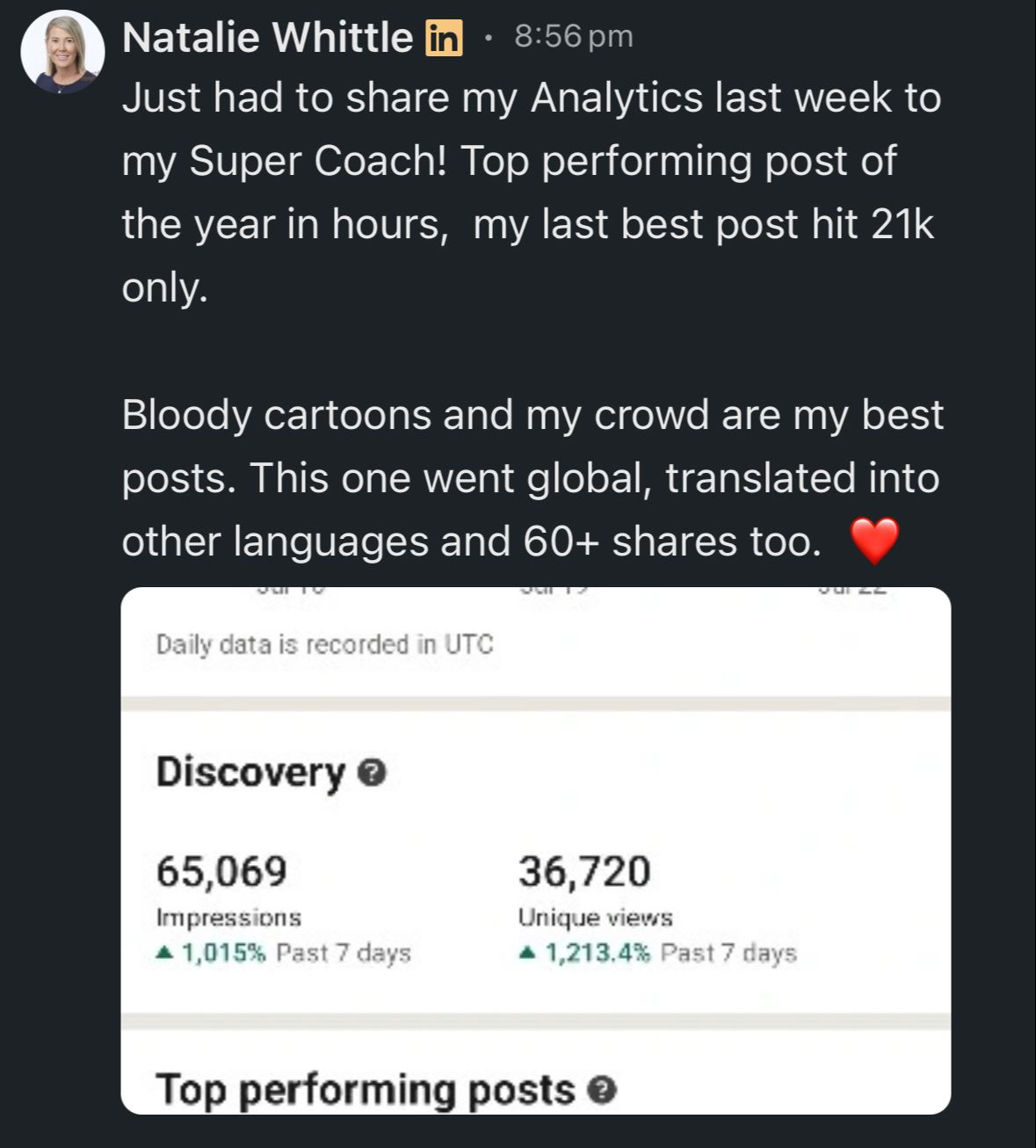Click the Impressions label
The height and width of the screenshot is (1148, 1036).
pos(228,918)
